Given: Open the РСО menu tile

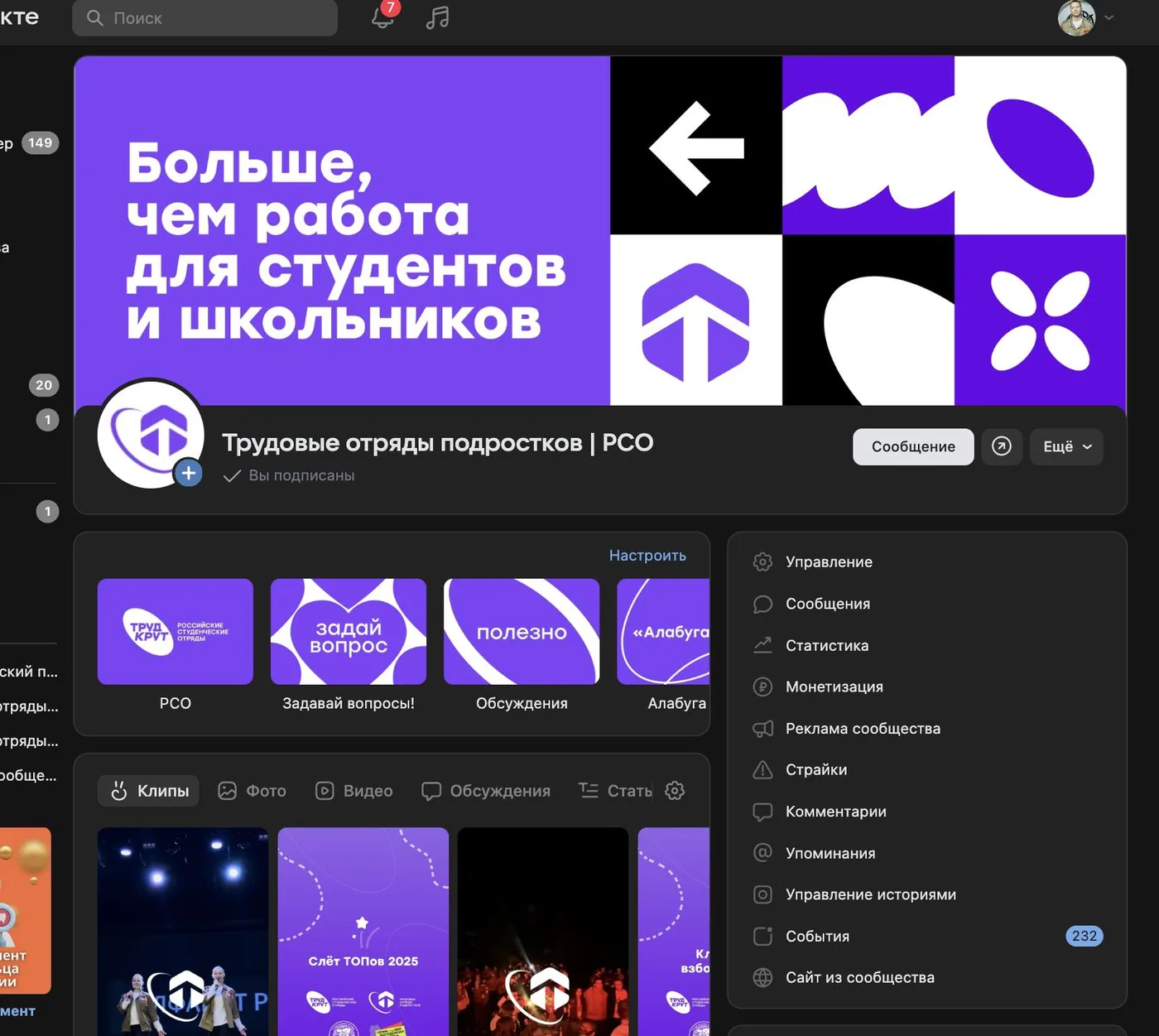Looking at the screenshot, I should tap(176, 645).
